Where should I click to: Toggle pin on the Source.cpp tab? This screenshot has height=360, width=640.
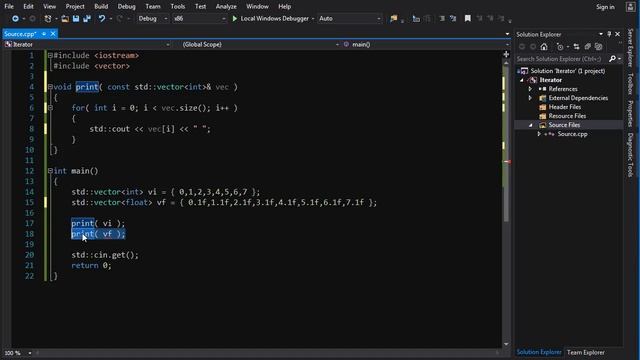(x=44, y=34)
